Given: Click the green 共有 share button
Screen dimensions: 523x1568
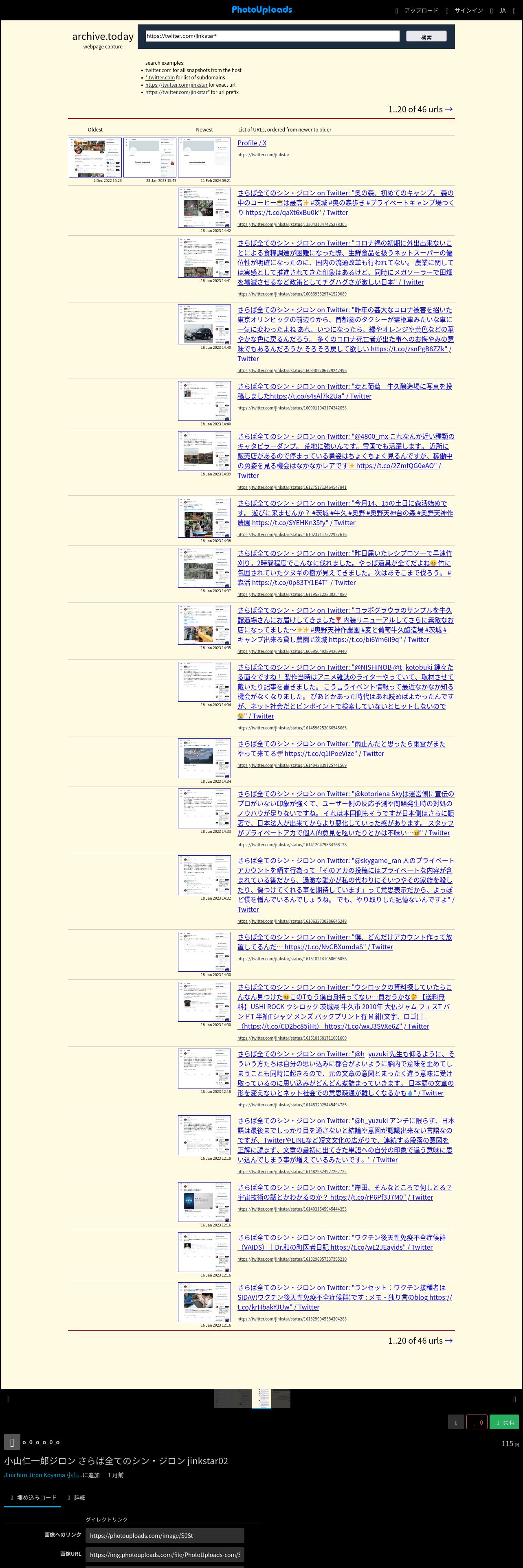Looking at the screenshot, I should [505, 1423].
